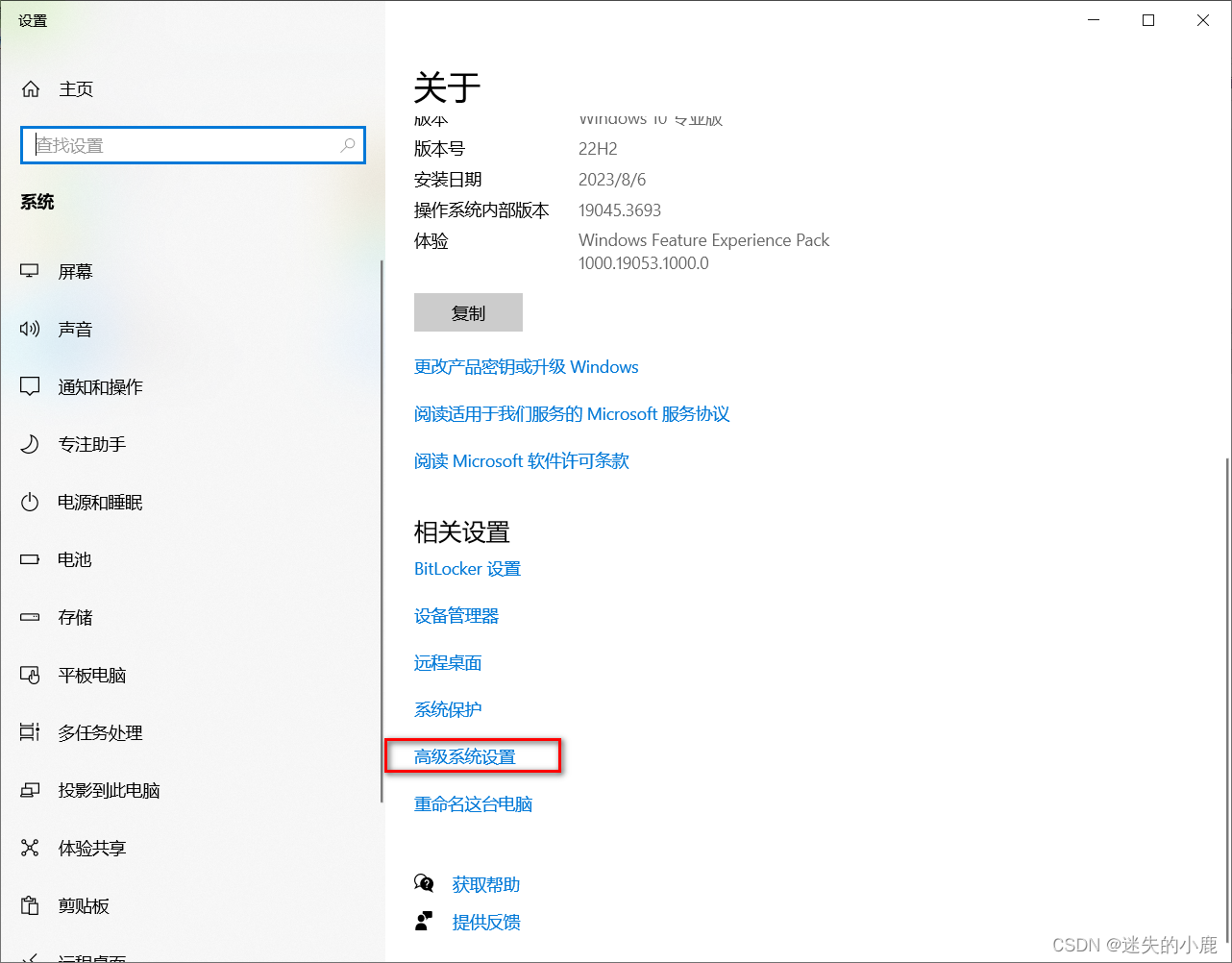This screenshot has width=1232, height=963.
Task: Open 更改产品密钥或升级 Windows link
Action: (x=527, y=367)
